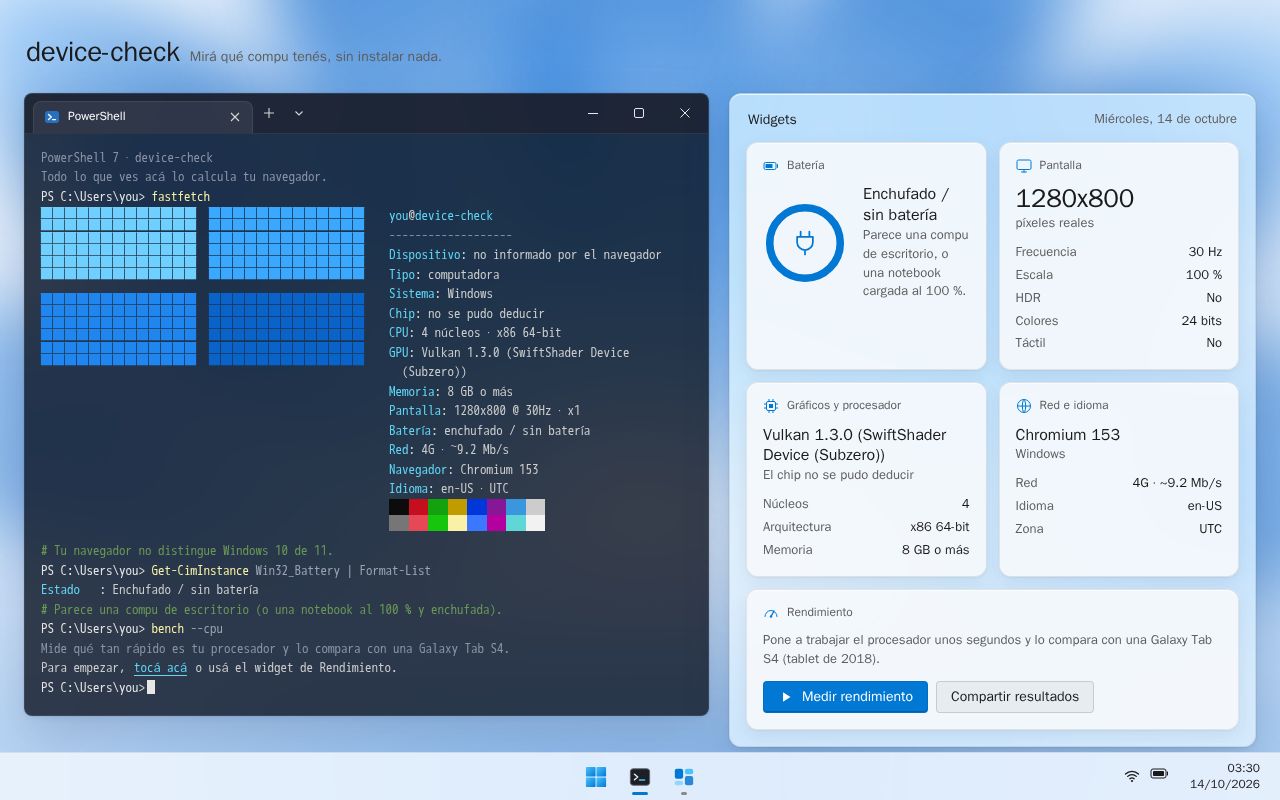
Task: Click the 'UTC' Zona value
Action: 1210,529
